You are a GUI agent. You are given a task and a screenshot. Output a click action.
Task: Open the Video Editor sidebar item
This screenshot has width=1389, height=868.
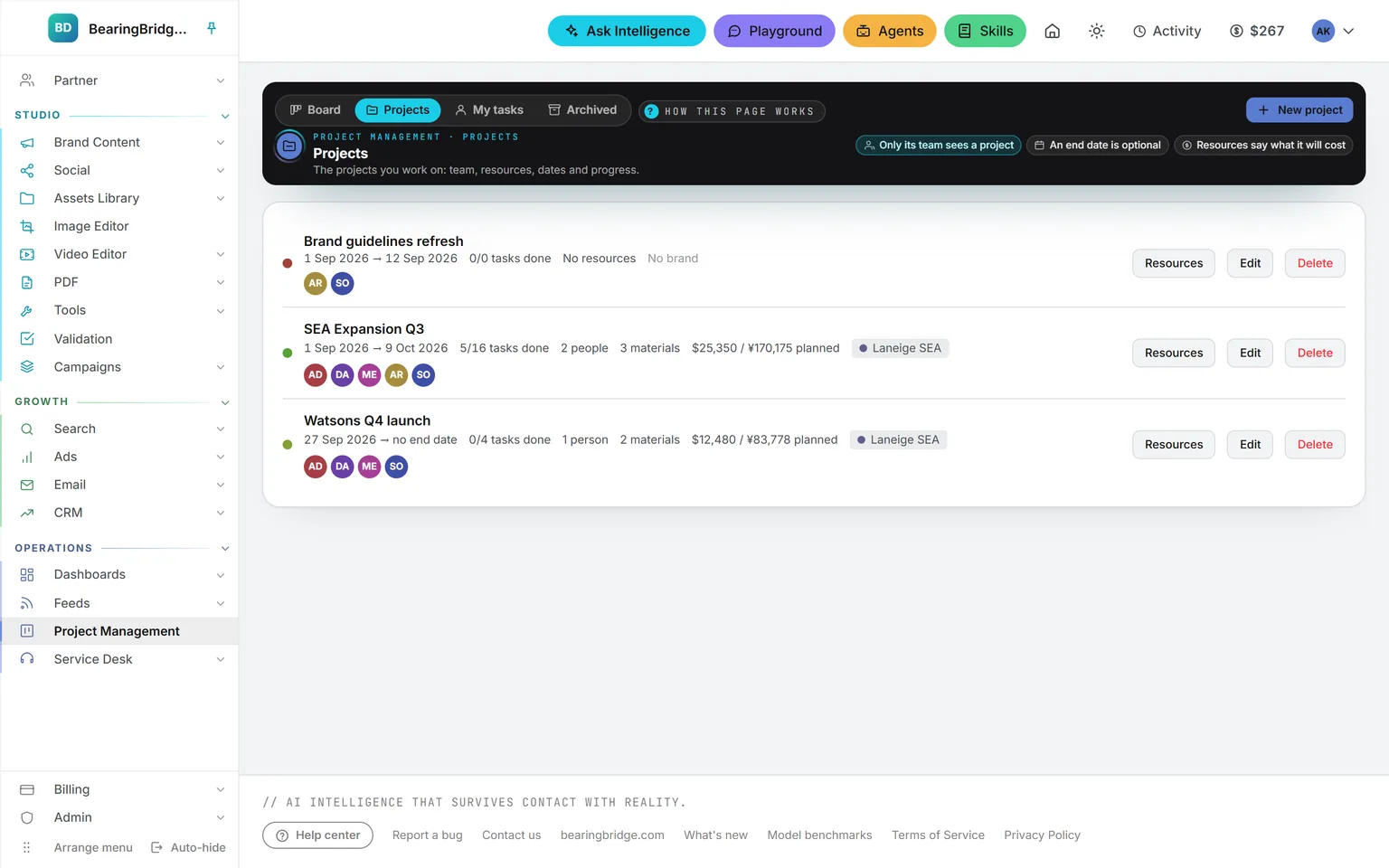coord(119,254)
